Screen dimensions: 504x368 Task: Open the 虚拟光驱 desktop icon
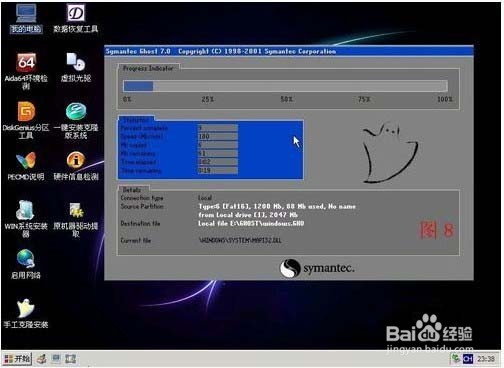76,68
